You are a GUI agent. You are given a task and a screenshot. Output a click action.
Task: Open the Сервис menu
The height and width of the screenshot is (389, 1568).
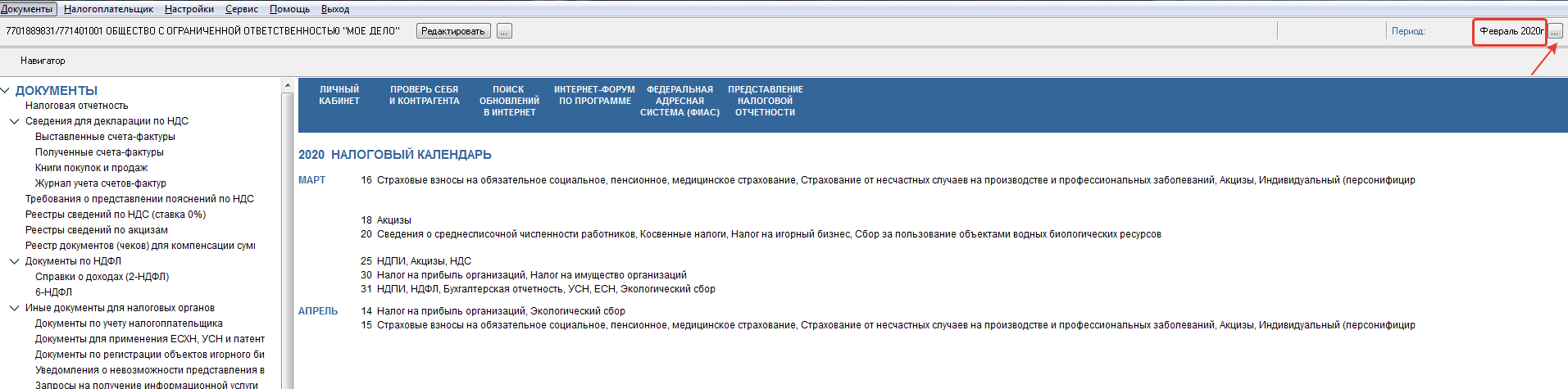pos(242,9)
